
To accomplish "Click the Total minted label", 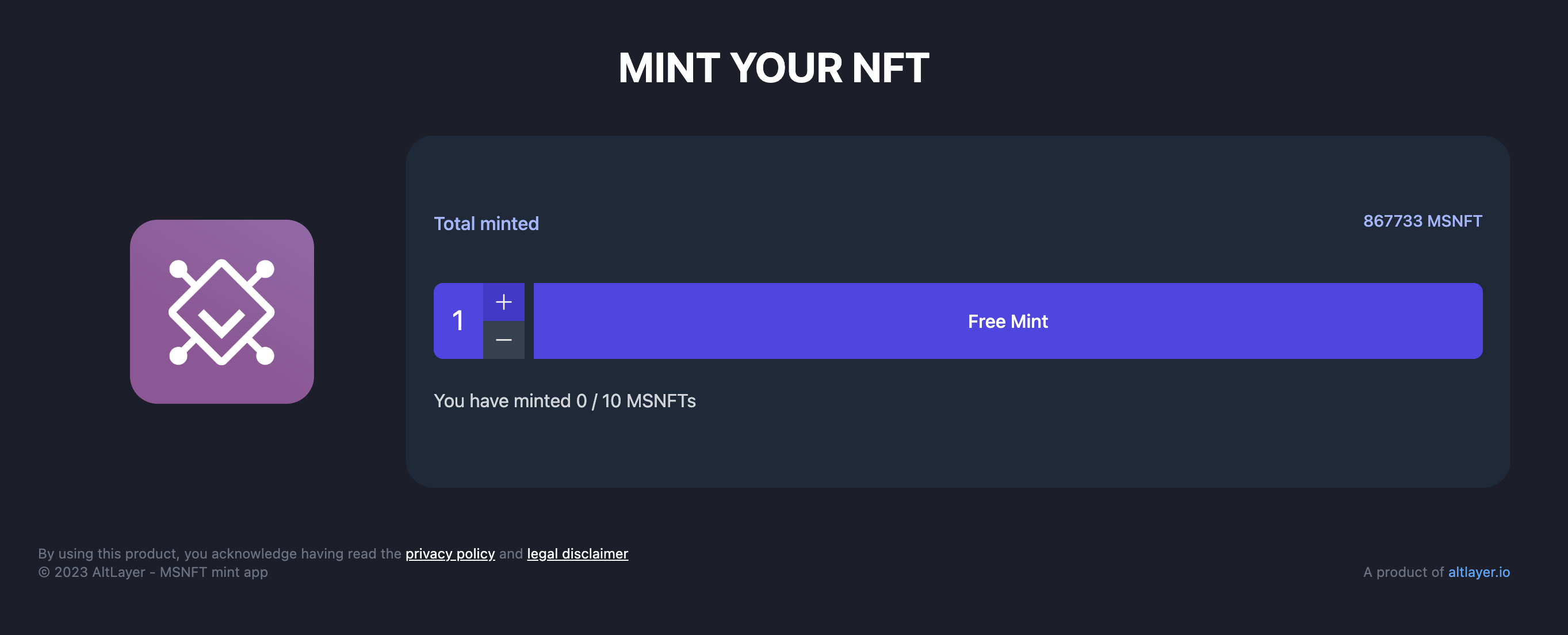I will coord(485,223).
